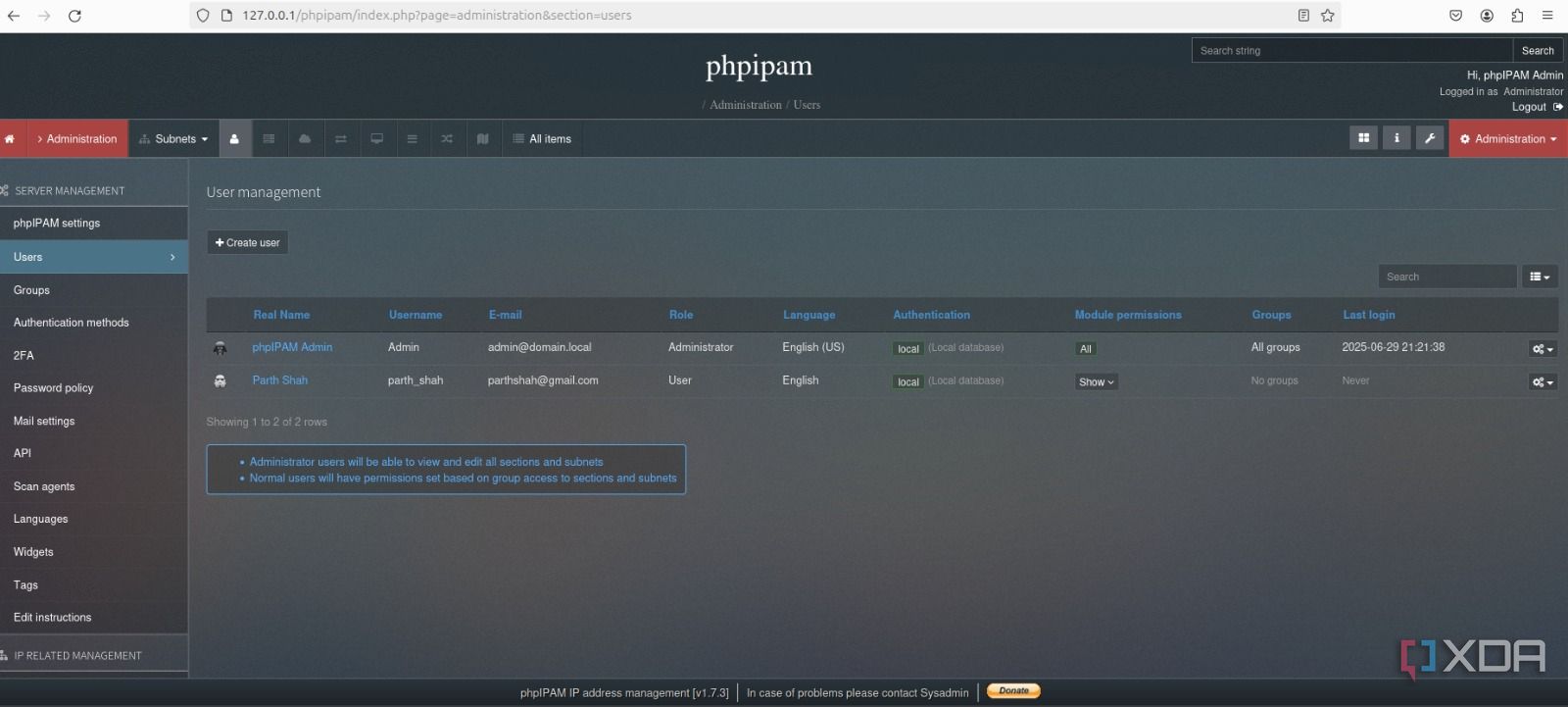
Task: Open the locations map toolbar icon
Action: pyautogui.click(x=483, y=139)
